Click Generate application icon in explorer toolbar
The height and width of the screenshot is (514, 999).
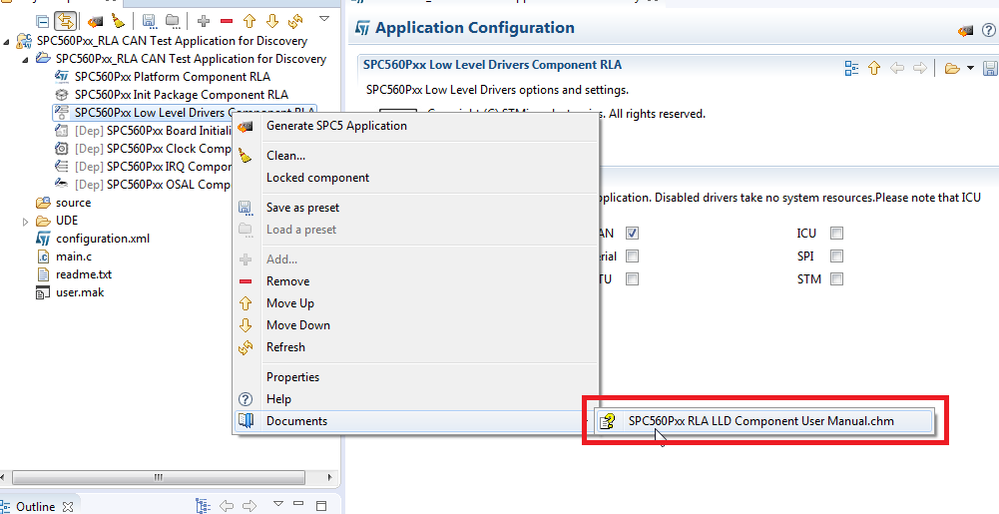[96, 21]
